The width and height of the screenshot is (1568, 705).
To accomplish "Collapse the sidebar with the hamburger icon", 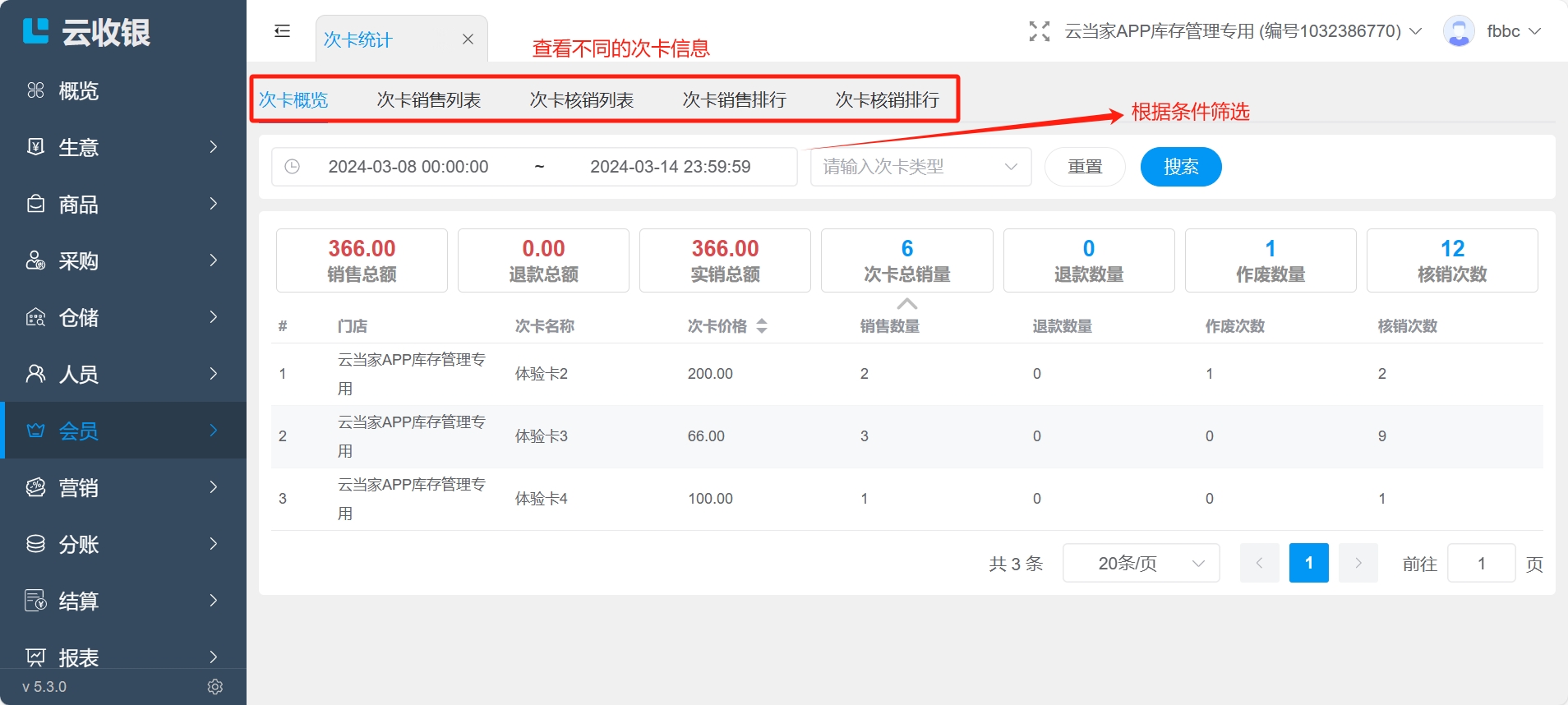I will (282, 31).
